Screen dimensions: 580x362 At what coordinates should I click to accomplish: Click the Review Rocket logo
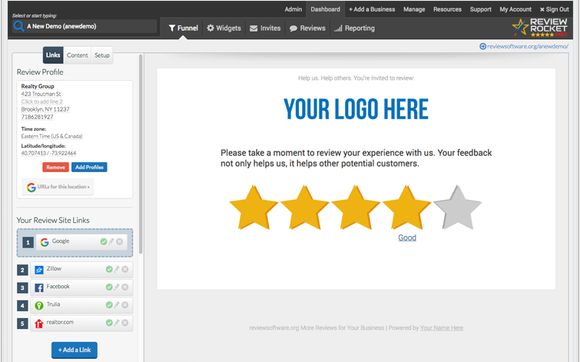[540, 27]
